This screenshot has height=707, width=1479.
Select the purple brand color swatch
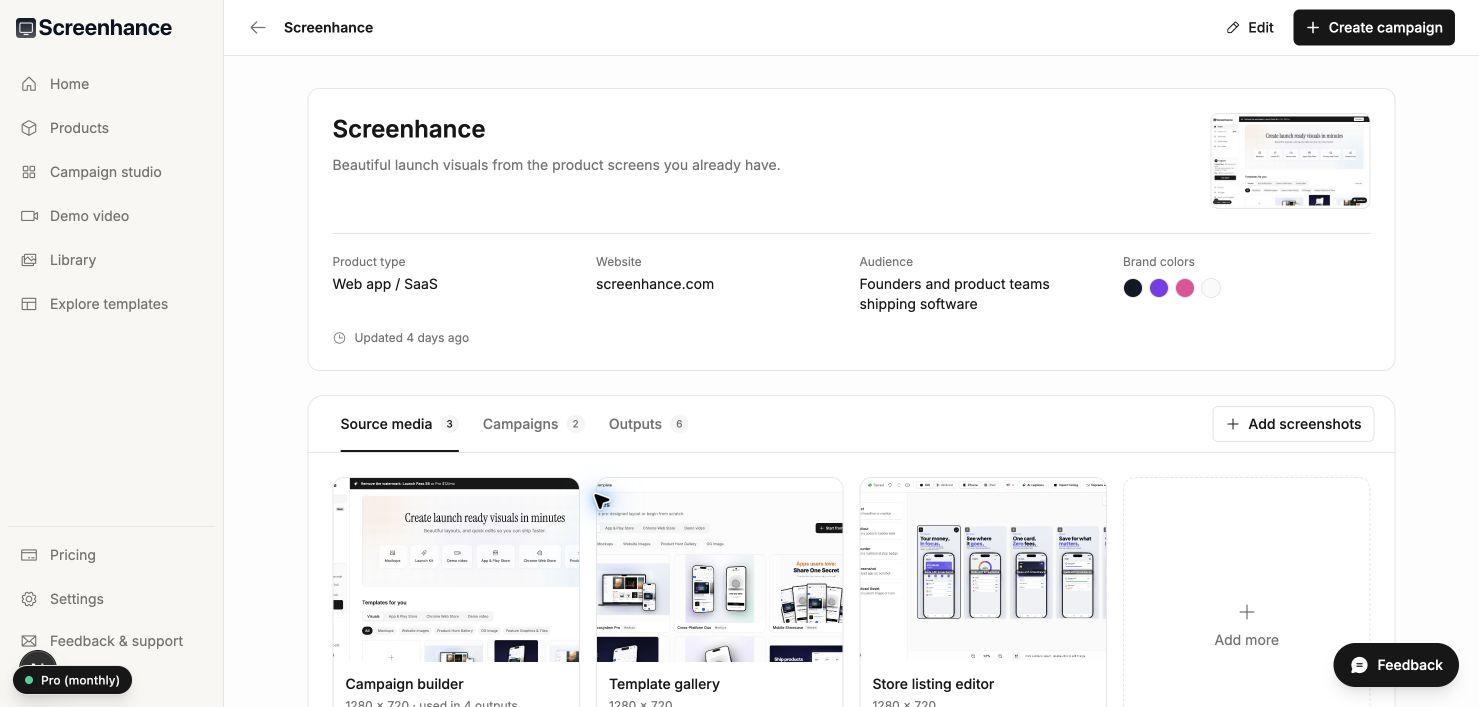point(1159,288)
